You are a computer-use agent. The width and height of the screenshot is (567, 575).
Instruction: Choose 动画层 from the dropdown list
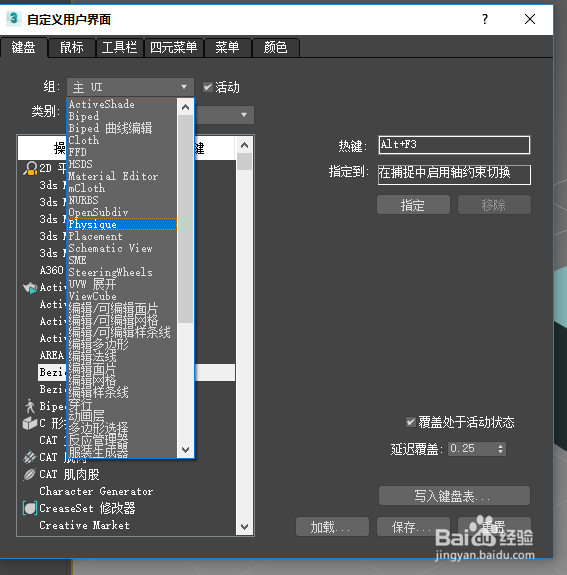(x=122, y=416)
